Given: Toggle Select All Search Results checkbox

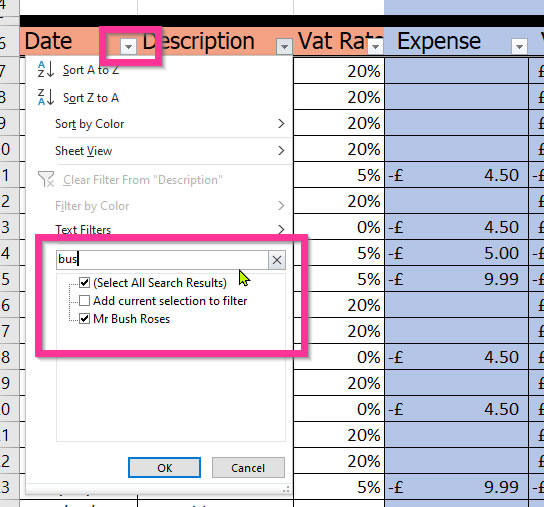Looking at the screenshot, I should click(x=84, y=282).
